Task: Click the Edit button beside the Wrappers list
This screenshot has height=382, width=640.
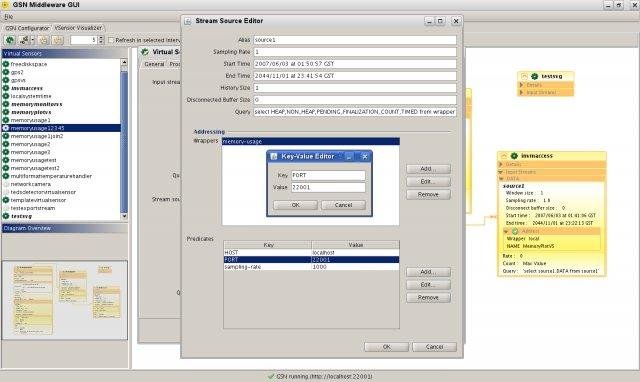Action: click(428, 181)
